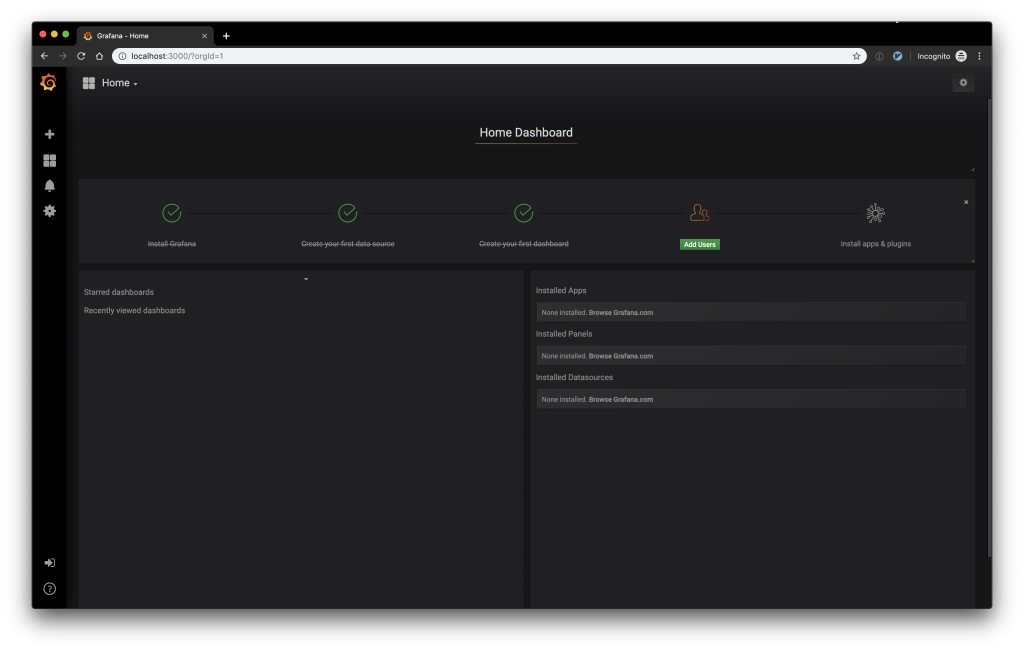The height and width of the screenshot is (651, 1024).
Task: Open Browse Grafana.com under Installed Apps
Action: point(620,313)
